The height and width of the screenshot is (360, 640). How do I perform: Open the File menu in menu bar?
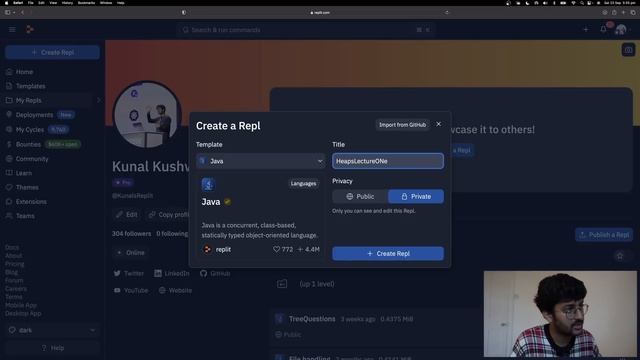point(31,2)
